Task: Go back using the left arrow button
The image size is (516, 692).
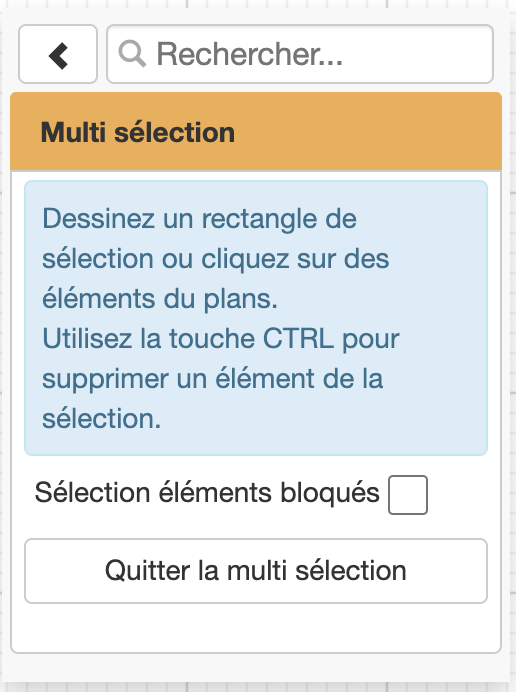Action: click(58, 54)
